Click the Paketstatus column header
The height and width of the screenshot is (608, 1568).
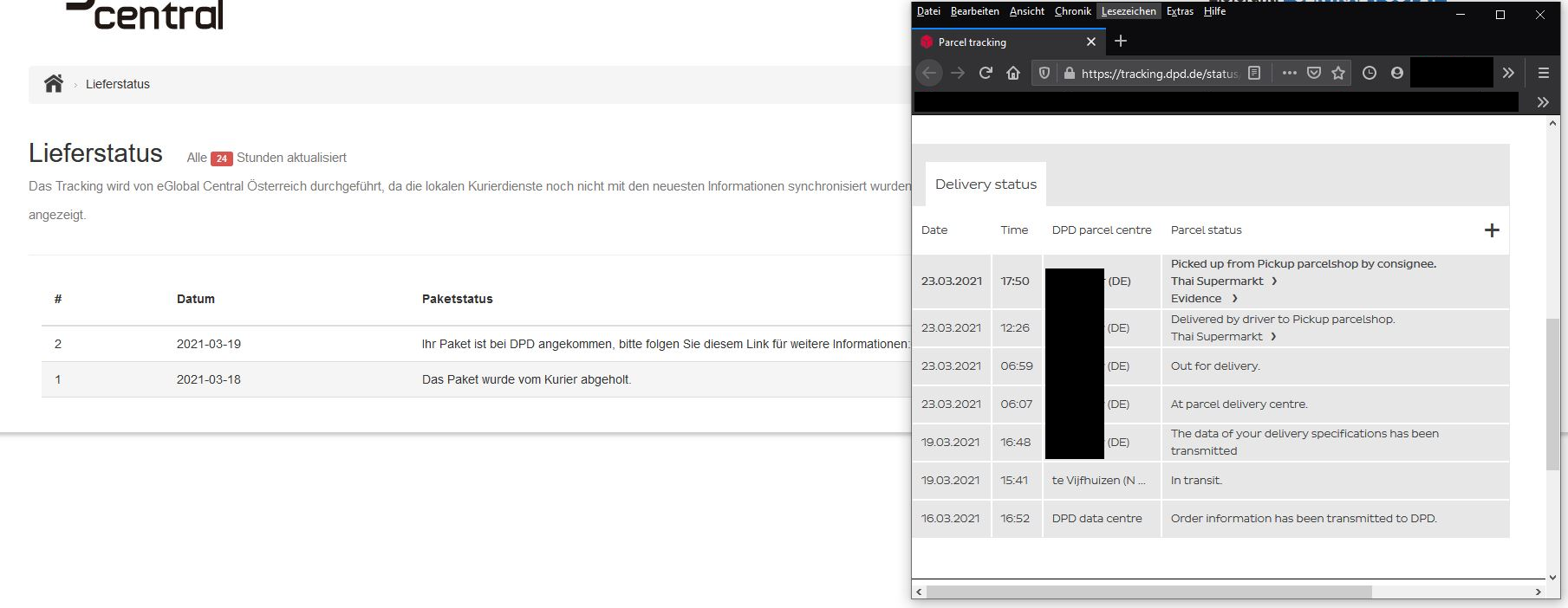point(457,299)
